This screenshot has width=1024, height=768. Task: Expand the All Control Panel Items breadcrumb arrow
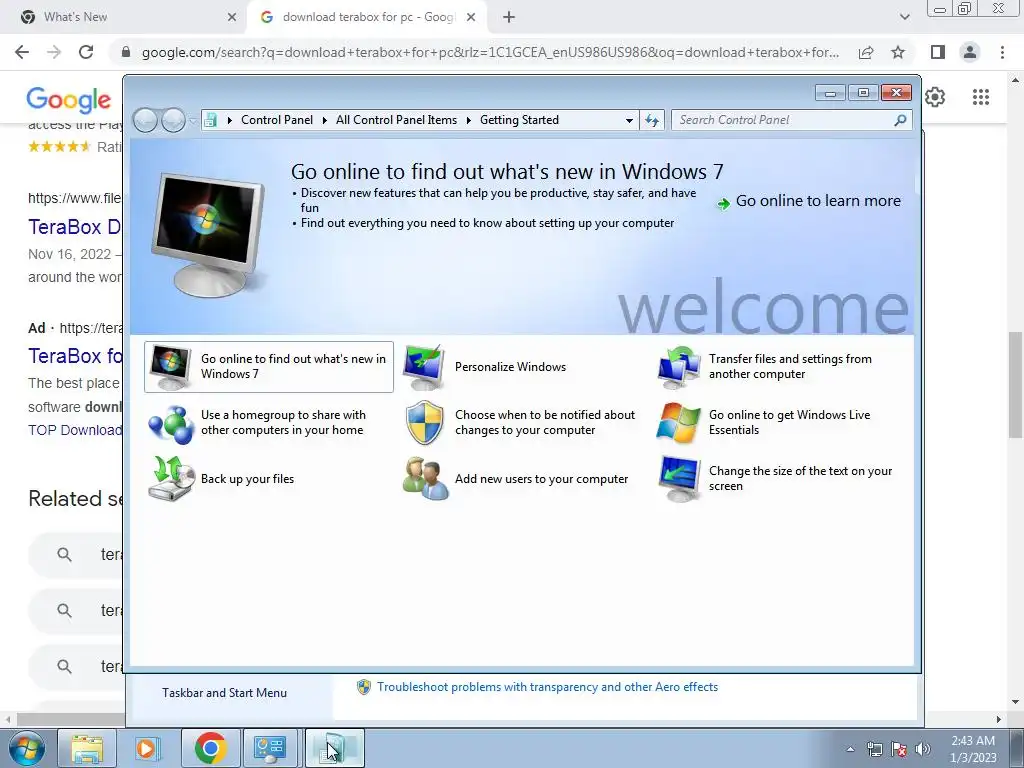click(x=468, y=120)
